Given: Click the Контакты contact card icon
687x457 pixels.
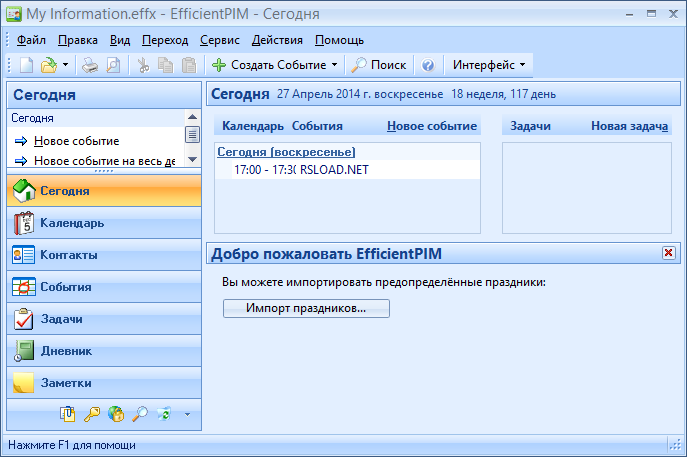Looking at the screenshot, I should (24, 255).
